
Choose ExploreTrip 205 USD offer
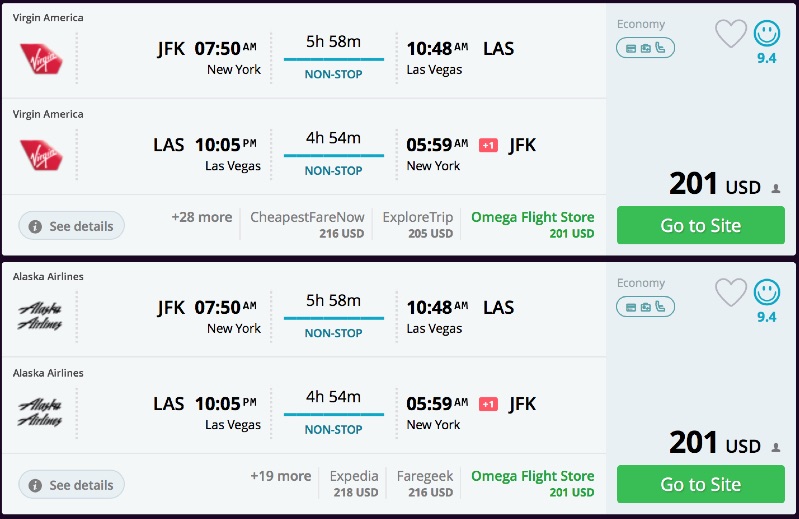point(417,225)
